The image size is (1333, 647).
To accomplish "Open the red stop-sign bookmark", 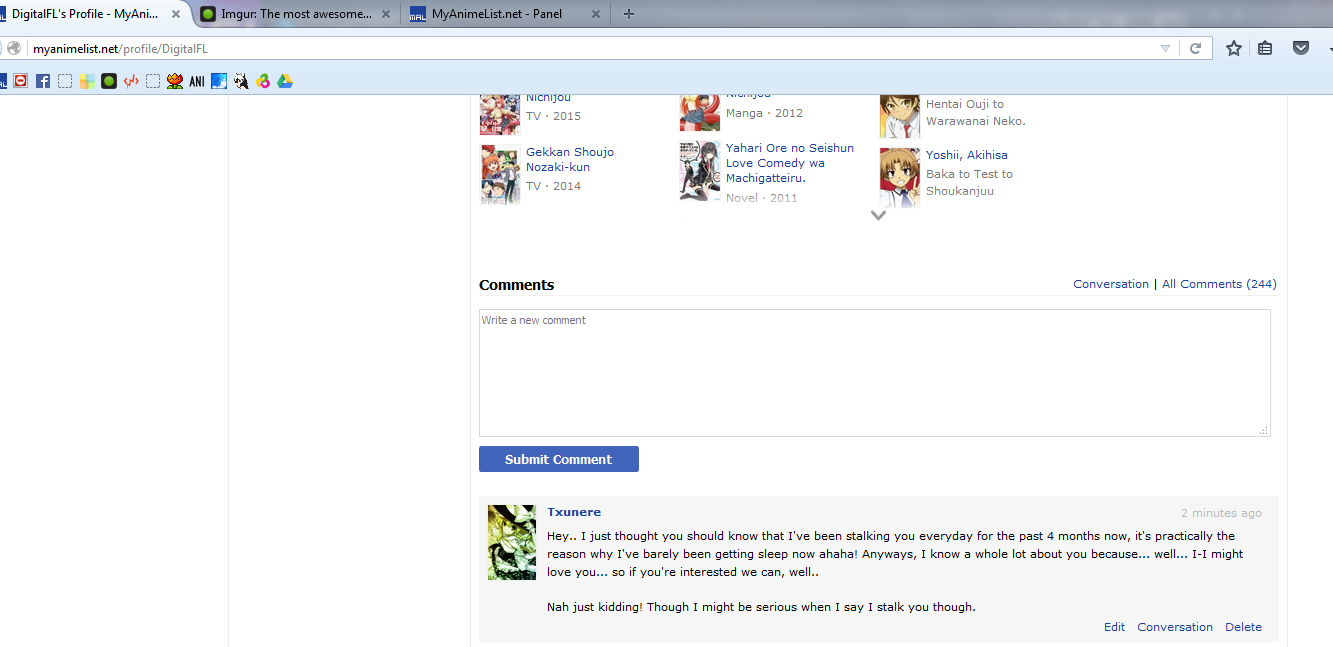I will pyautogui.click(x=20, y=81).
